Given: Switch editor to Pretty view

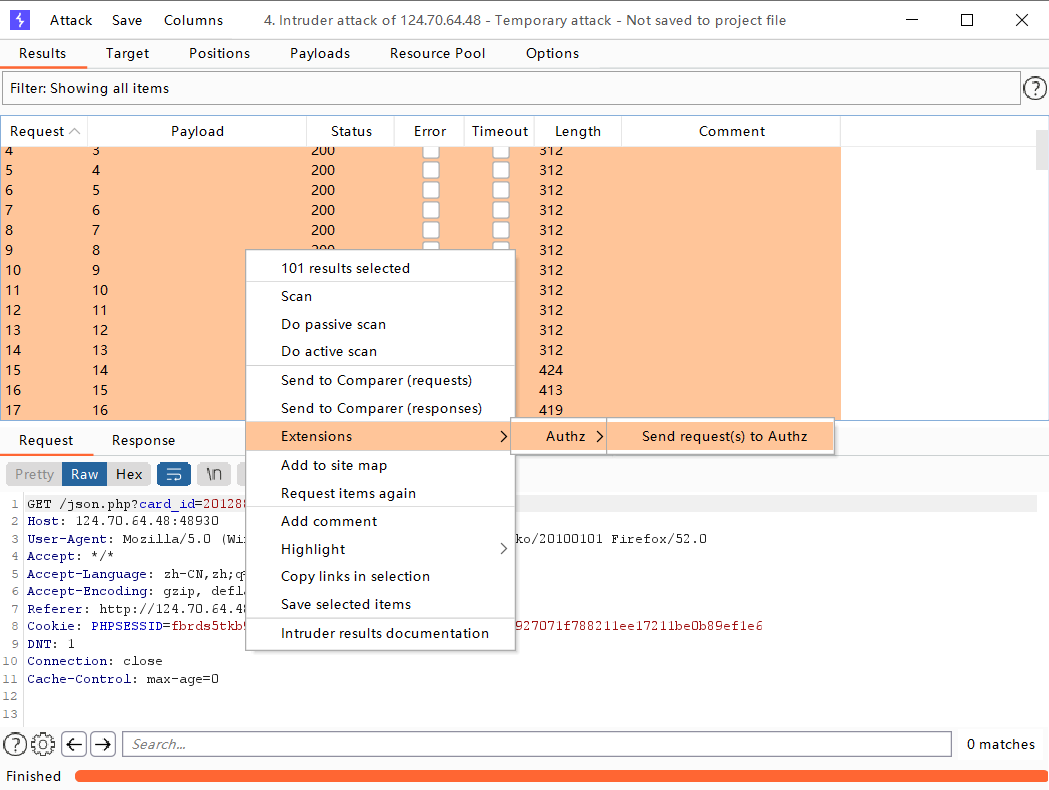Looking at the screenshot, I should [34, 474].
